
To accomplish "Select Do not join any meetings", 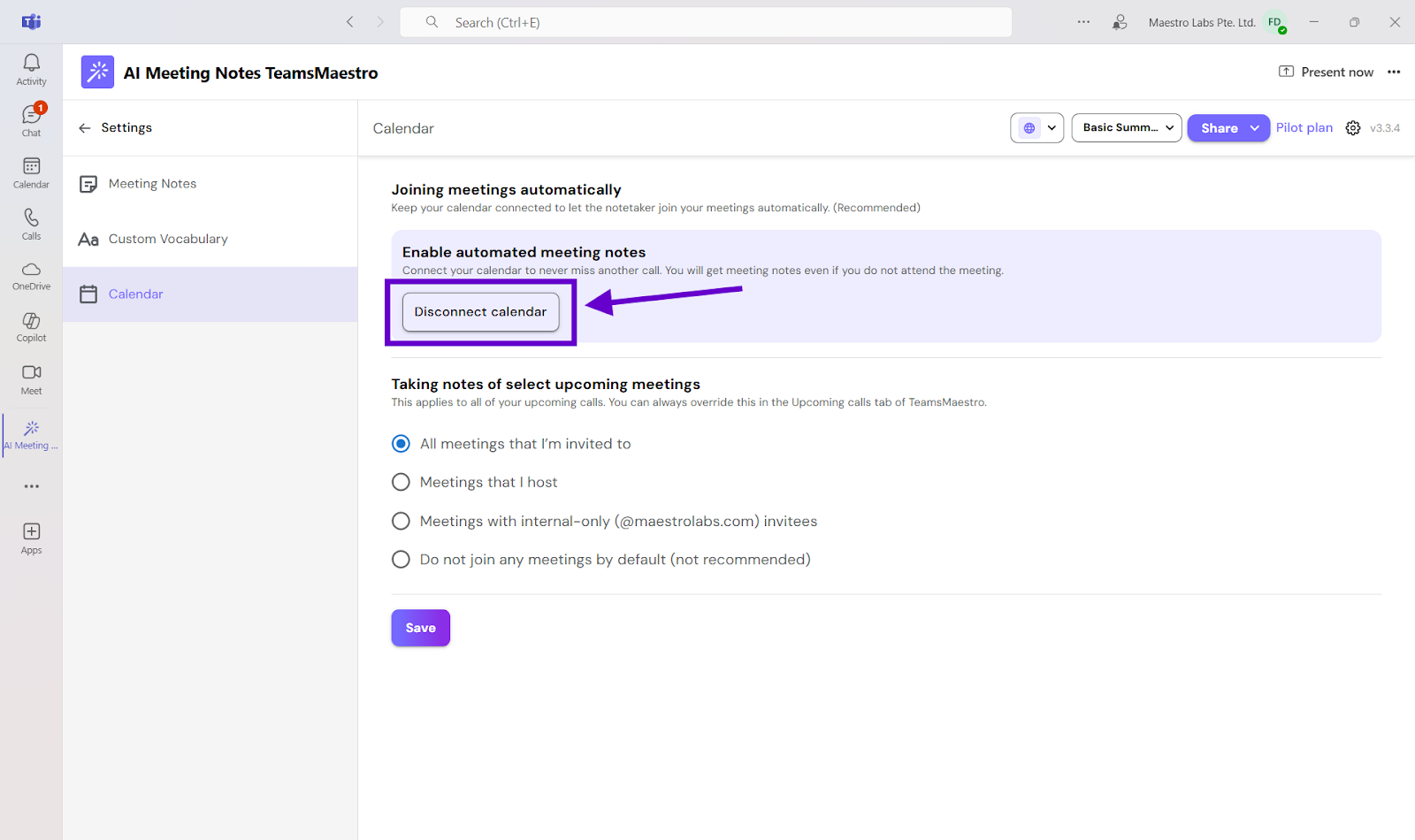I will click(x=401, y=560).
